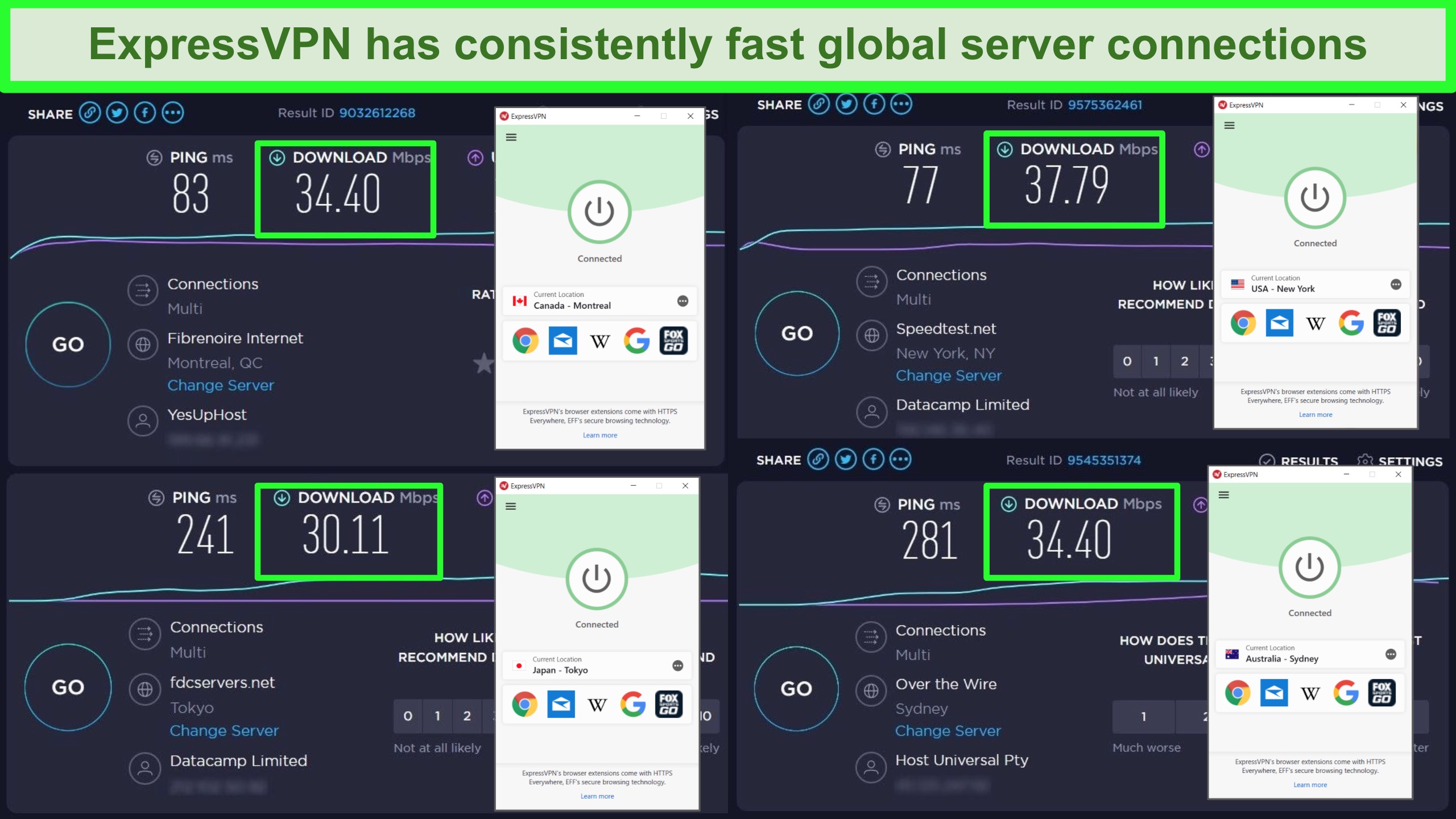Screen dimensions: 1456x819
Task: Click Change Server under New York, NY
Action: [949, 375]
